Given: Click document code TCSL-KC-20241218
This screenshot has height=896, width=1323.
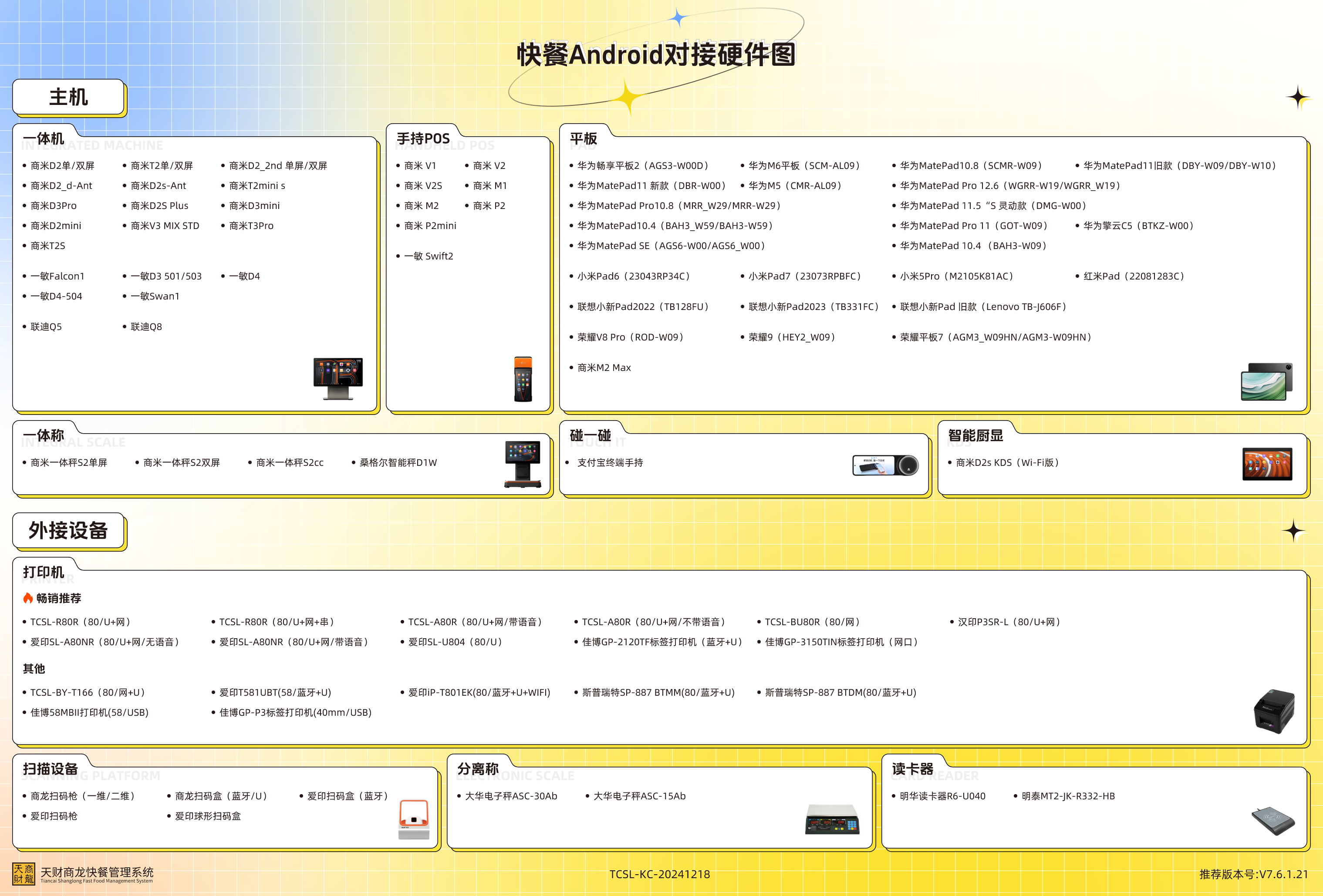Looking at the screenshot, I should pos(660,874).
